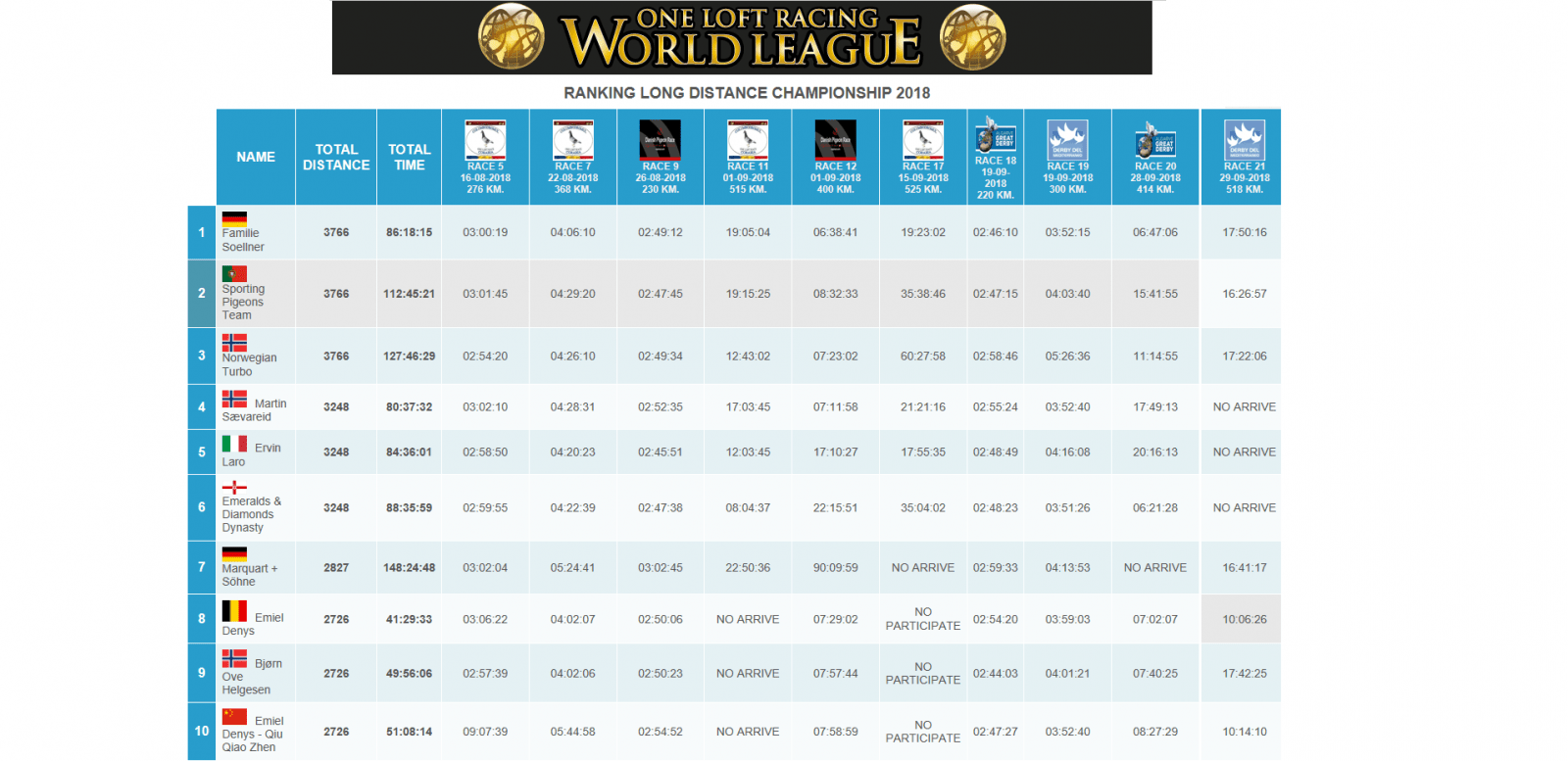Click the Belgian flag beside Emiel Denys
The image size is (1568, 761).
click(234, 612)
